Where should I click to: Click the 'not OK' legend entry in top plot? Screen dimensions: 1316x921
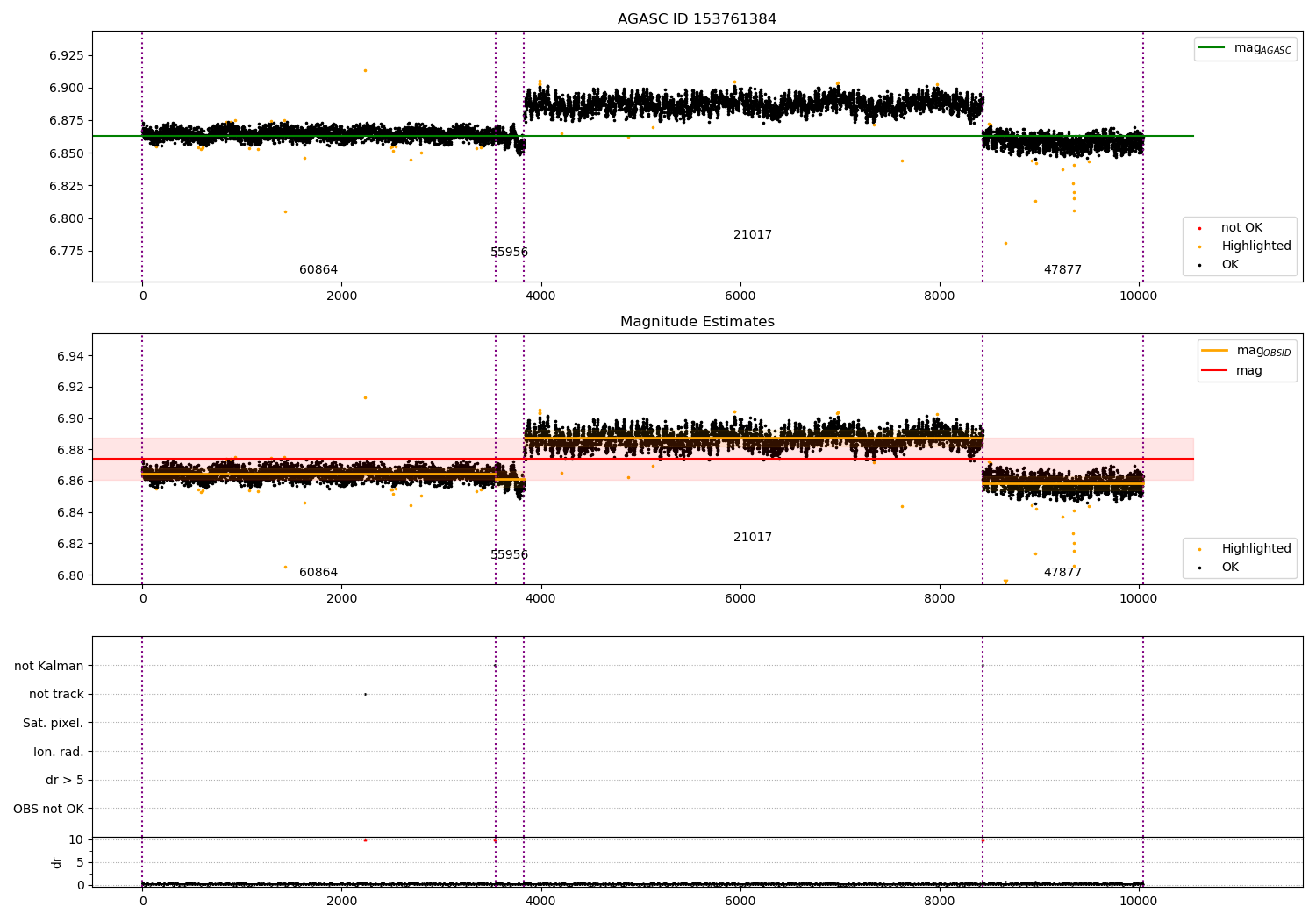click(1241, 228)
